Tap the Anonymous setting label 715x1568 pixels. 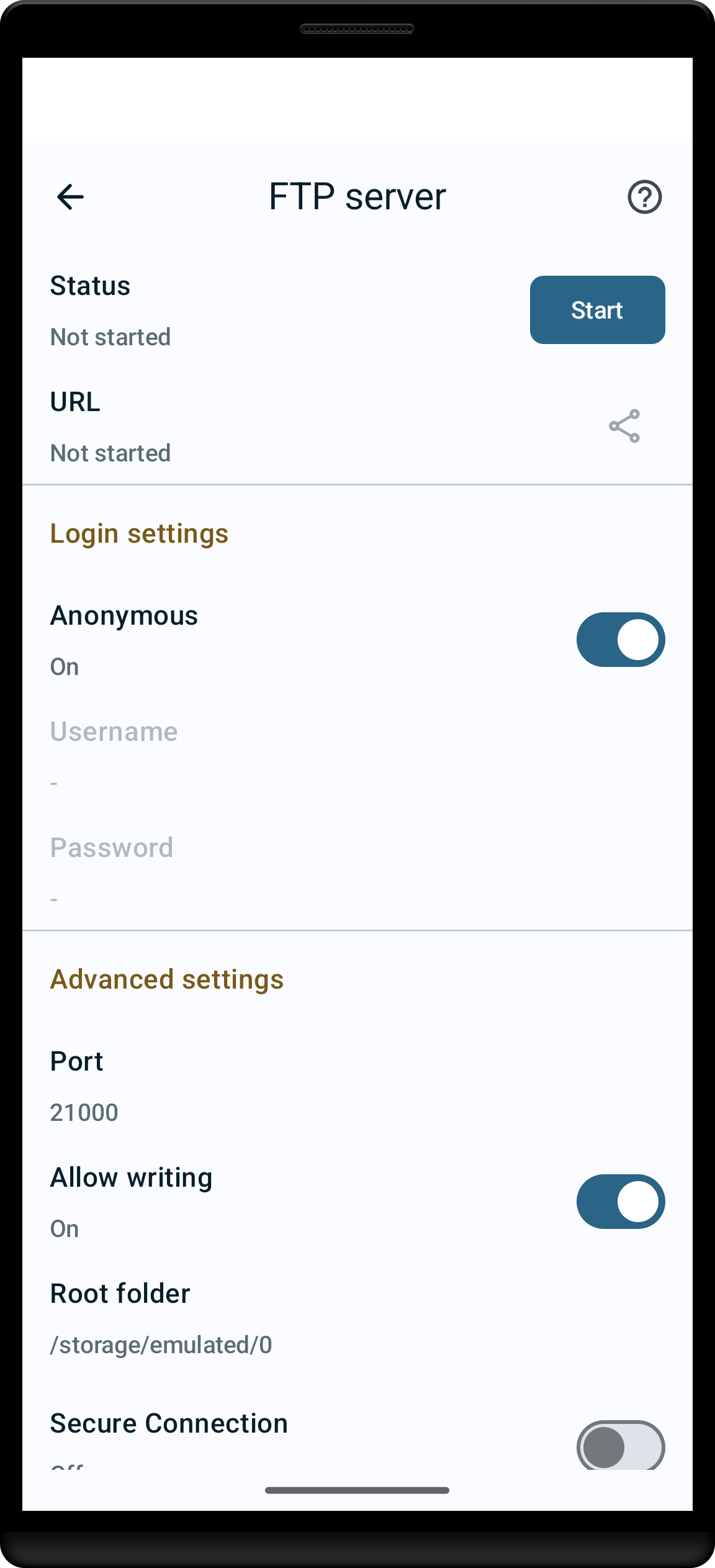[x=124, y=616]
